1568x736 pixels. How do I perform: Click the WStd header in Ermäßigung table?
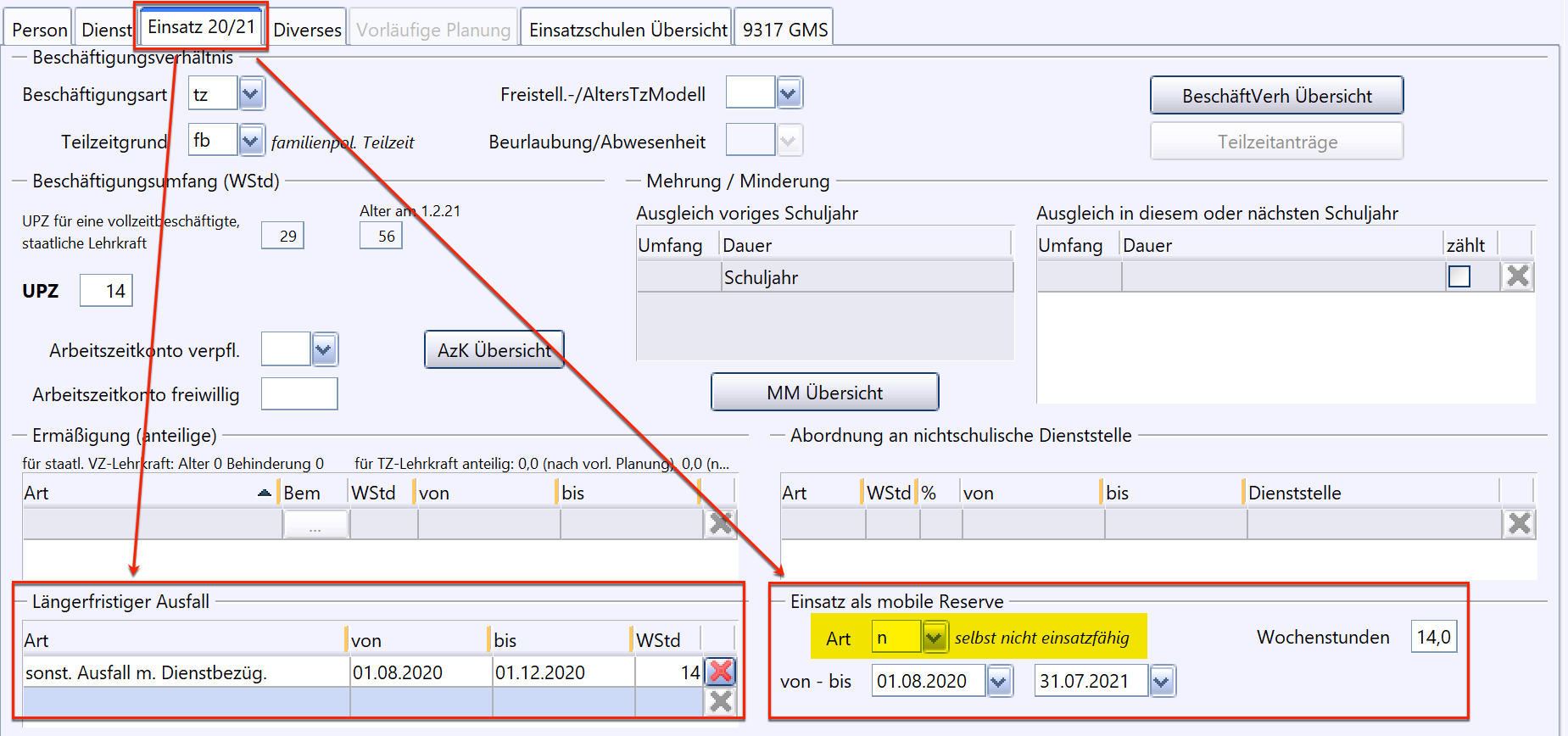coord(382,493)
